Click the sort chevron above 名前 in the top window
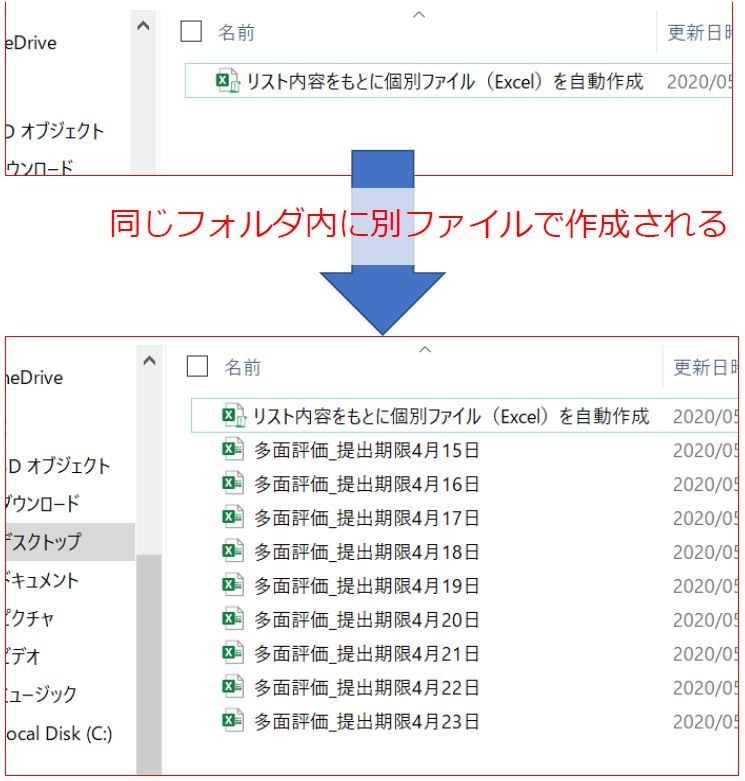 [x=419, y=15]
